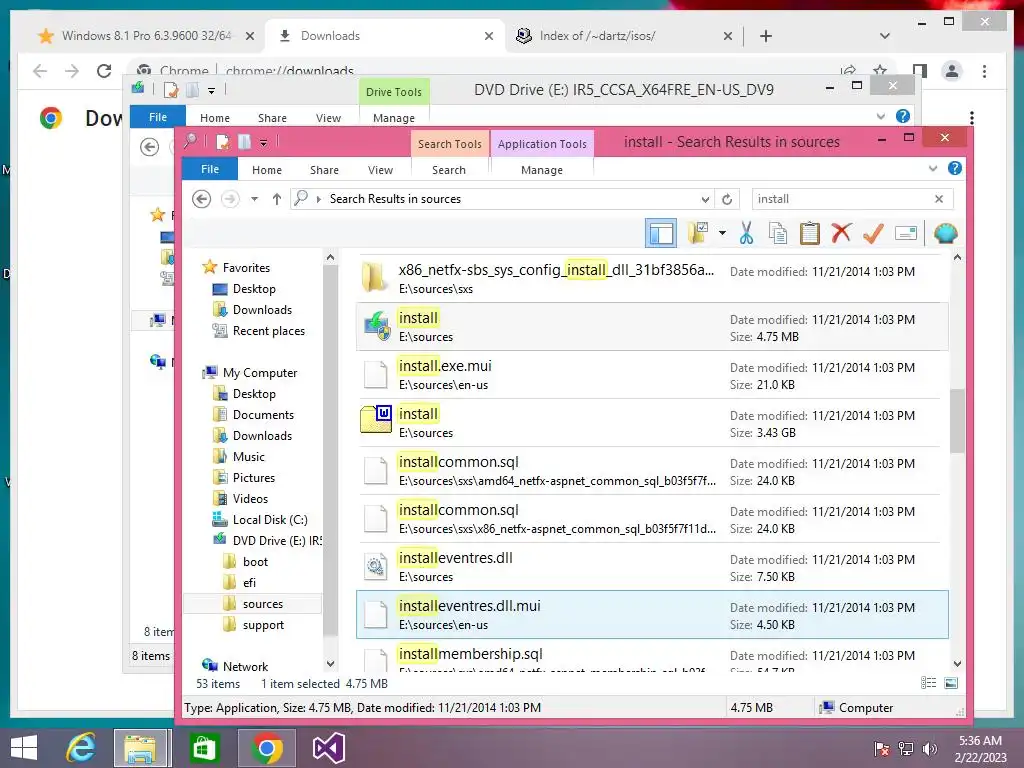The width and height of the screenshot is (1024, 768).
Task: Click the search box containing install
Action: (x=841, y=199)
